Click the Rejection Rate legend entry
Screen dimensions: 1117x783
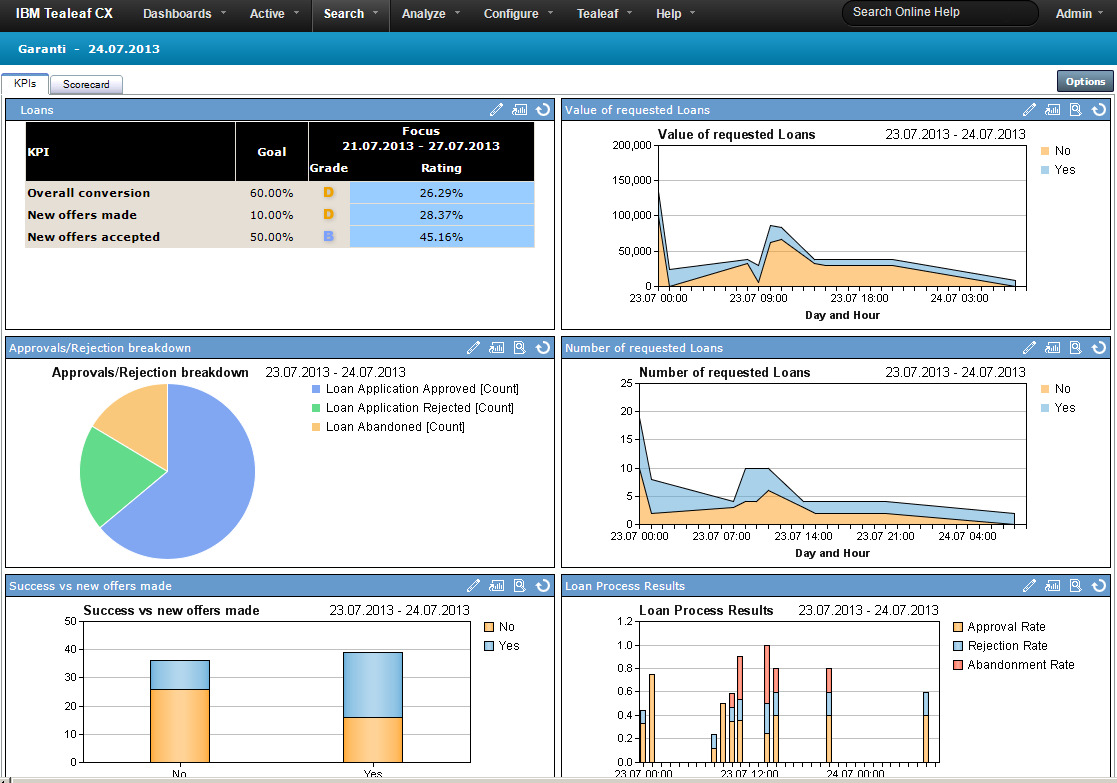(1000, 645)
